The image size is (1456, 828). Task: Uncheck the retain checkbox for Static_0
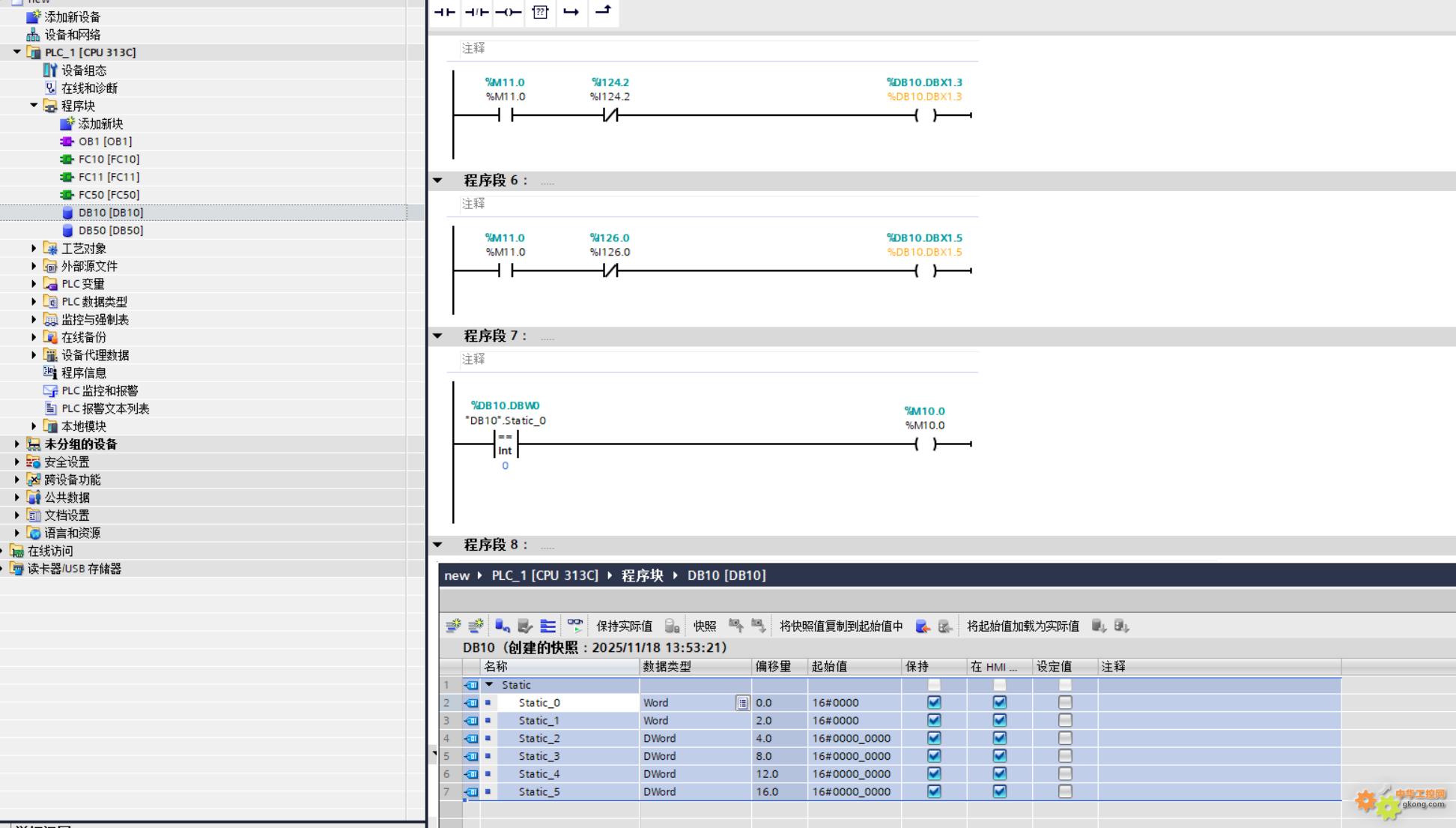coord(934,703)
